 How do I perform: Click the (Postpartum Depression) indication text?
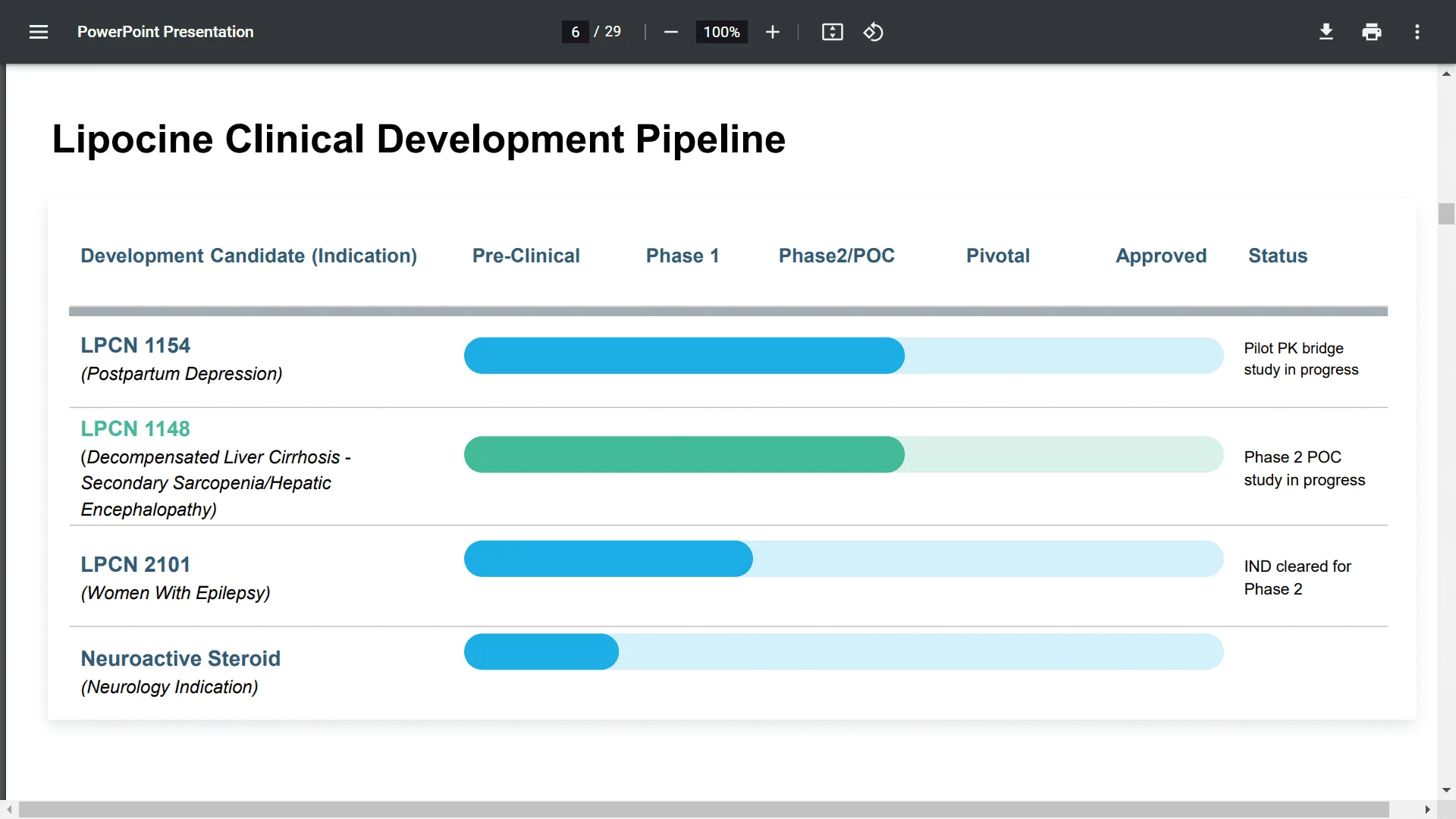click(181, 374)
